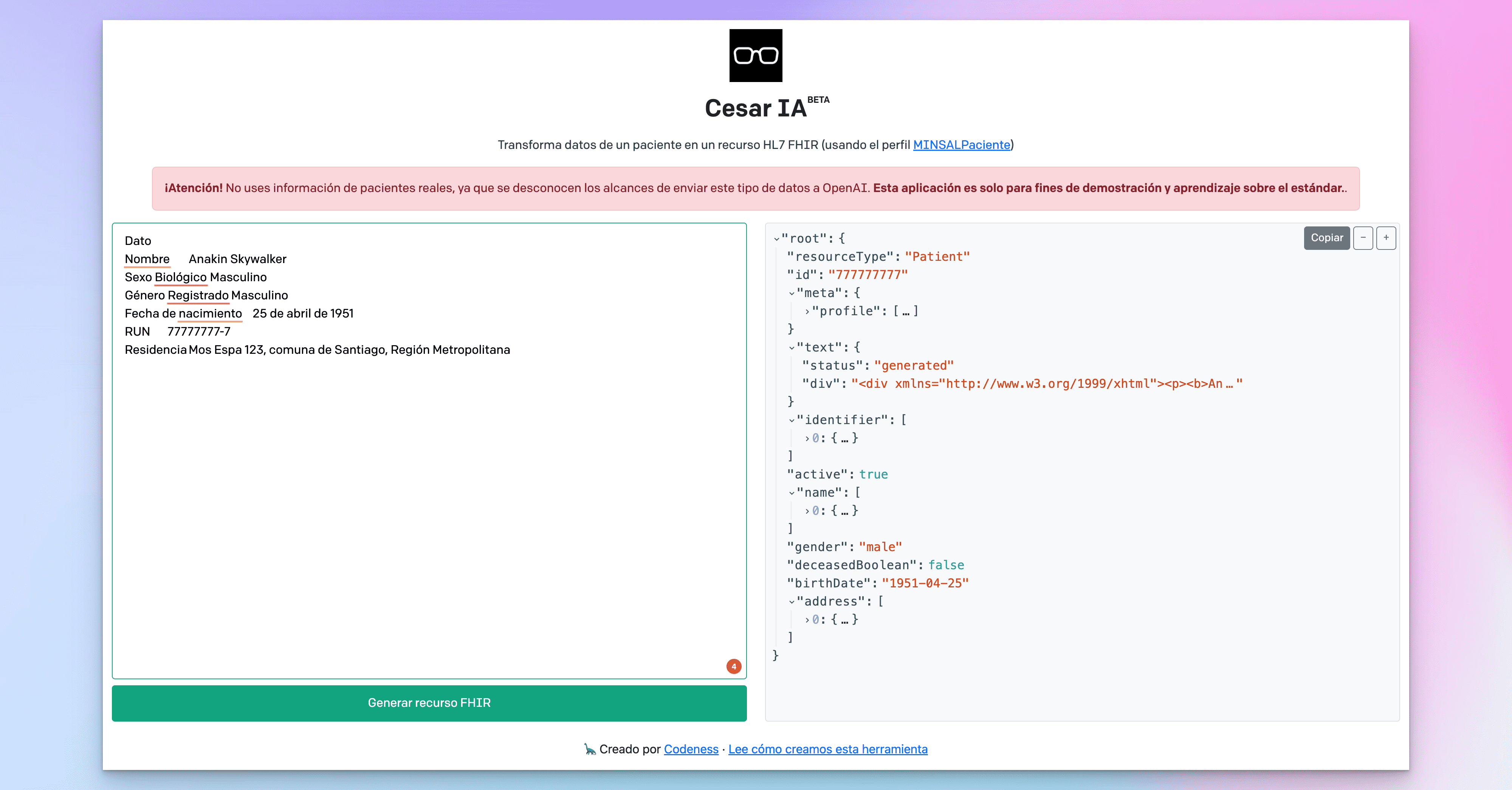The height and width of the screenshot is (790, 1512).
Task: Expand item 0 under address
Action: [807, 620]
